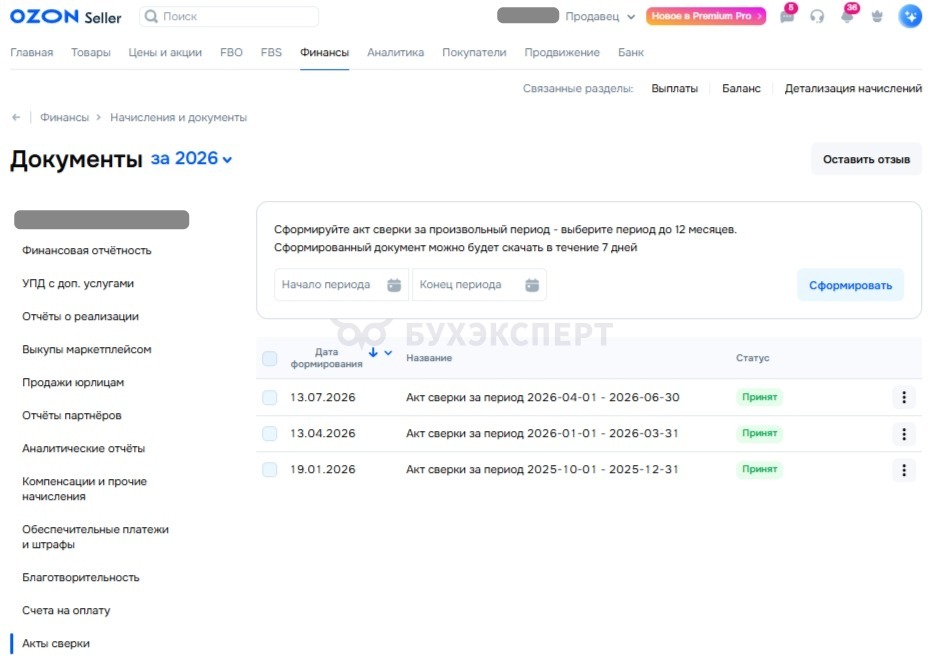Open support headset icon in header

[817, 16]
